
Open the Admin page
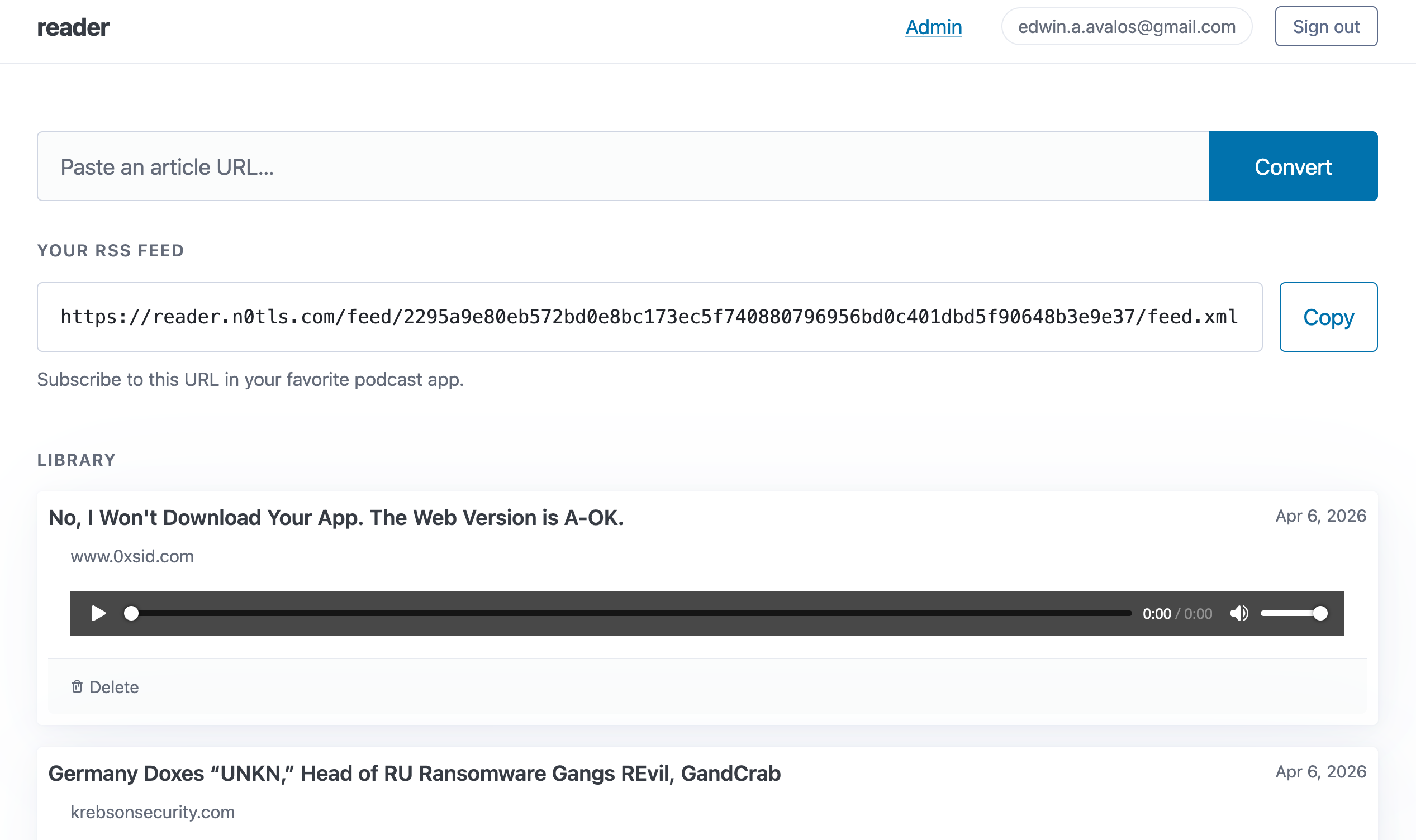click(934, 27)
